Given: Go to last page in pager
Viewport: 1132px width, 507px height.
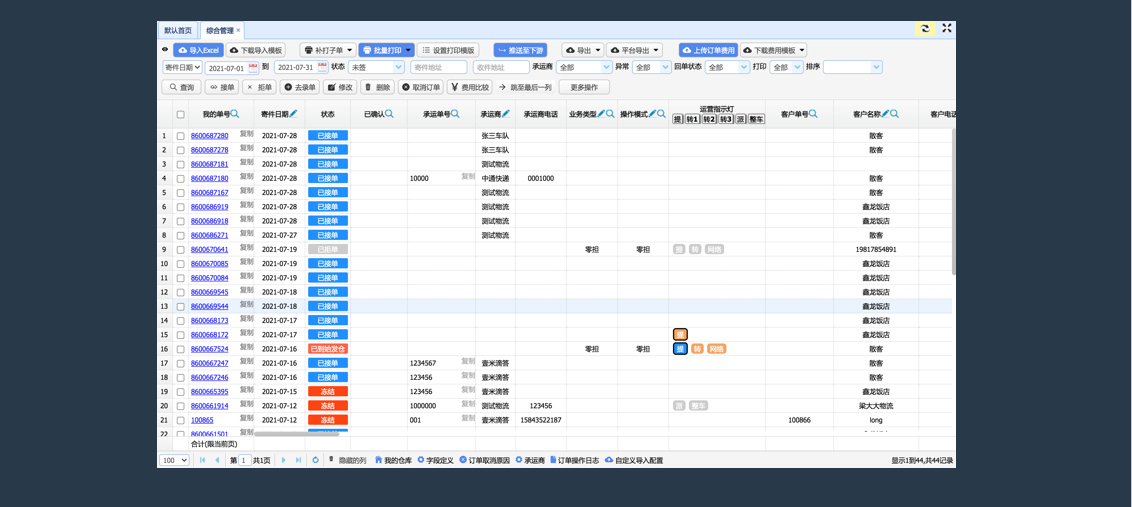Looking at the screenshot, I should [x=298, y=460].
